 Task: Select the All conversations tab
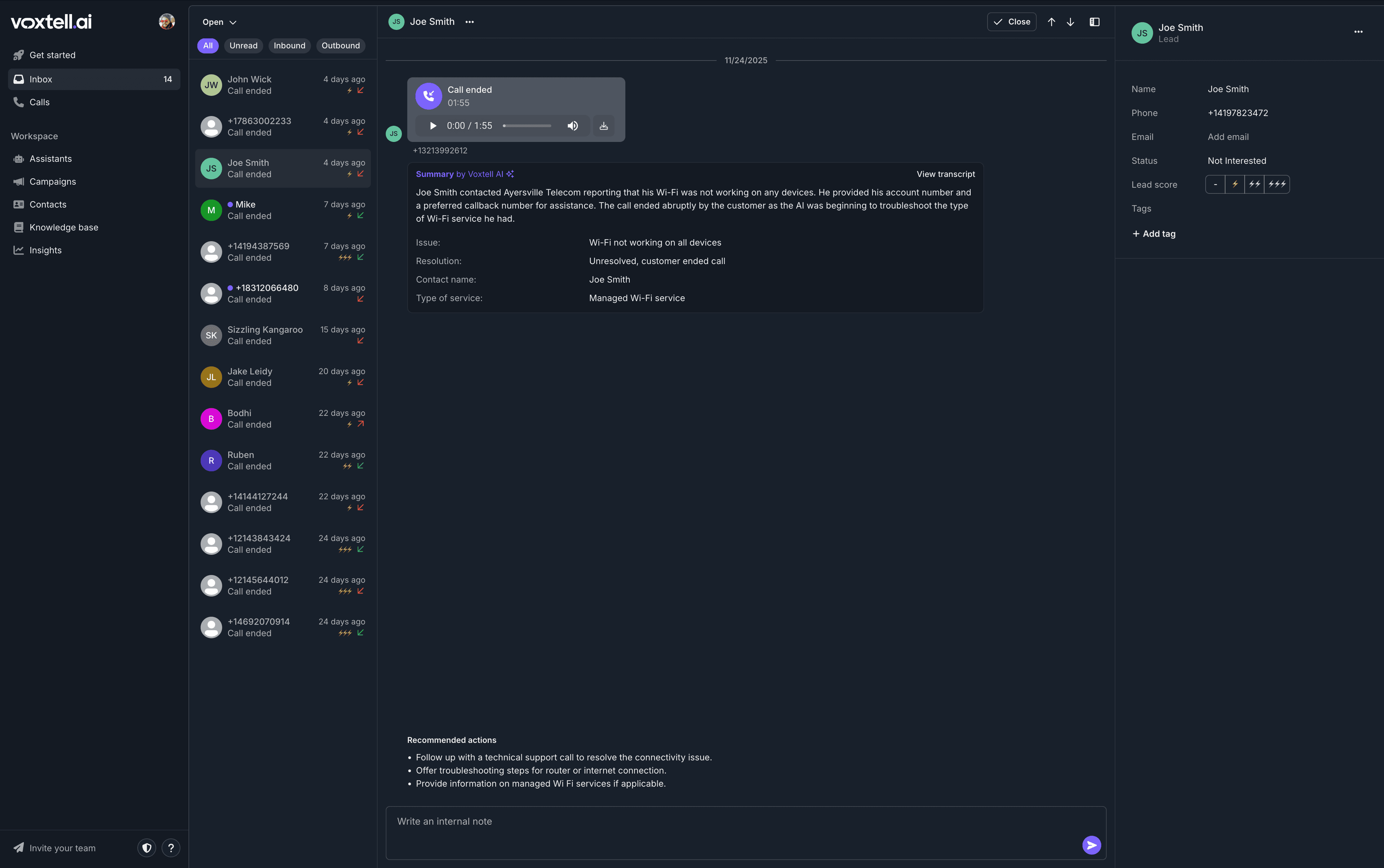click(x=207, y=45)
